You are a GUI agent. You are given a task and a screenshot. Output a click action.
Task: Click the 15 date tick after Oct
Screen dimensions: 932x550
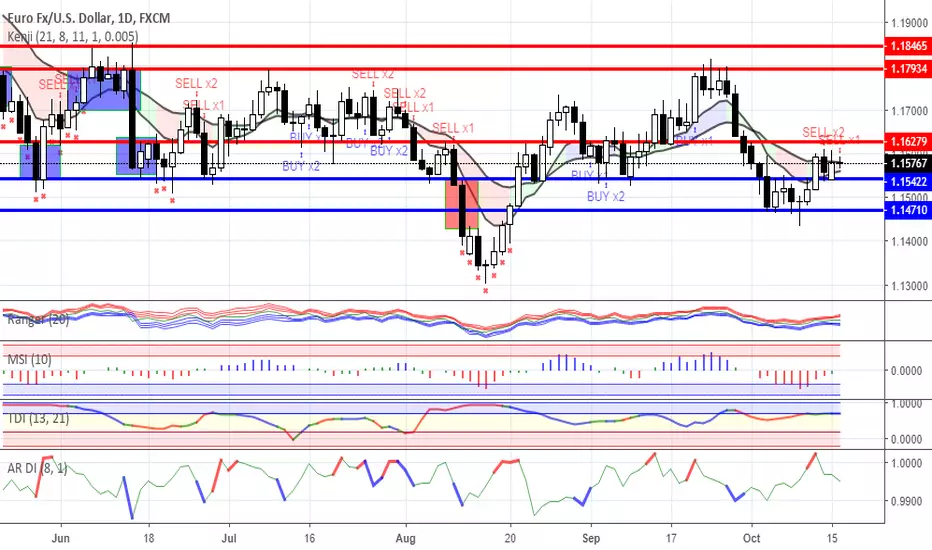click(832, 538)
